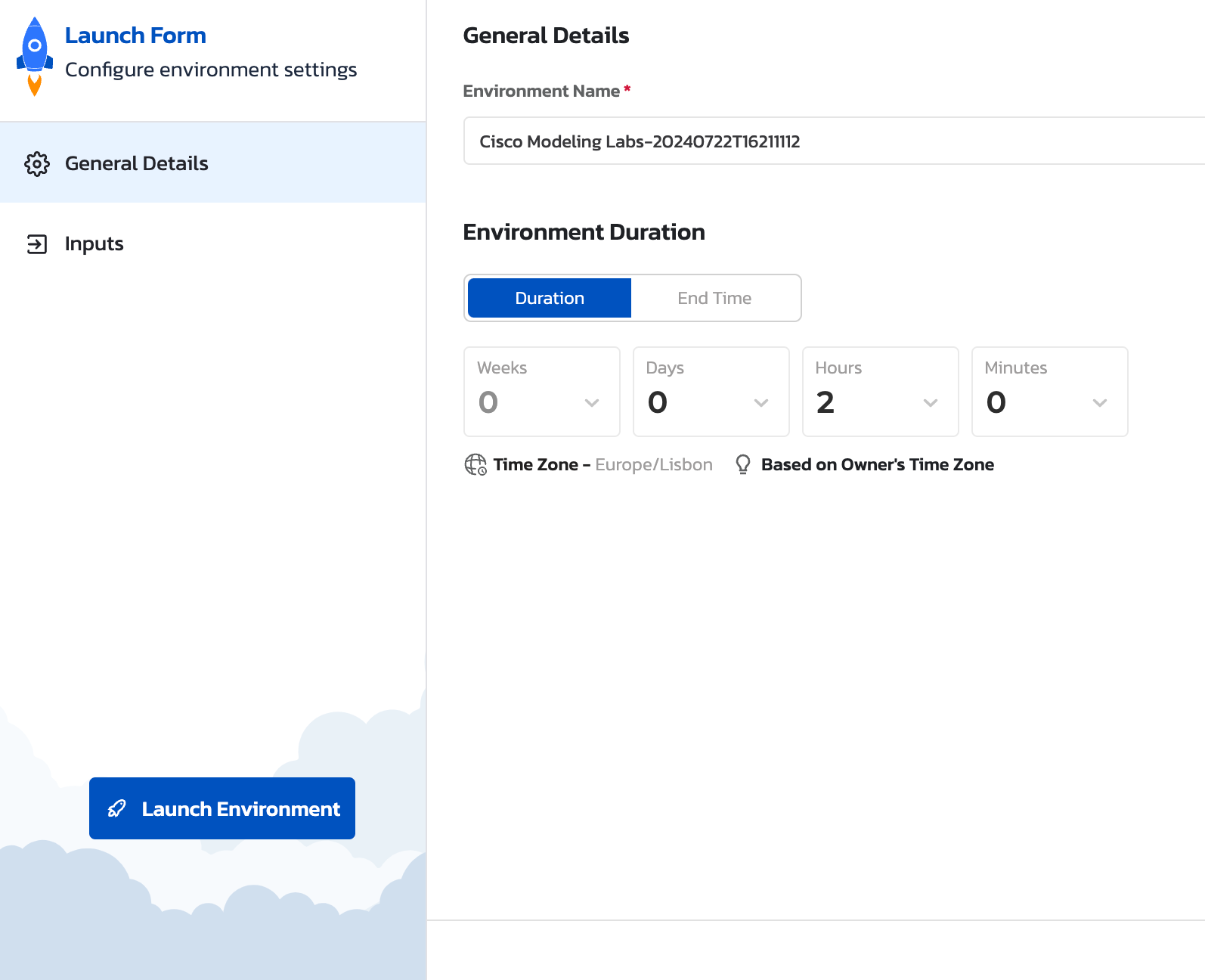Click the Inputs arrow icon
Image resolution: width=1205 pixels, height=980 pixels.
pyautogui.click(x=37, y=244)
